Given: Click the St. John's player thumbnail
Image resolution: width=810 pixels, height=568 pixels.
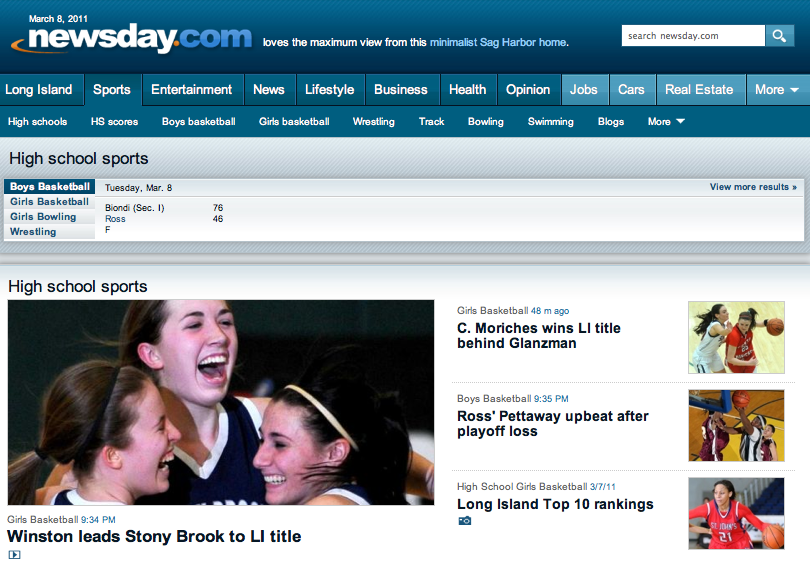Looking at the screenshot, I should pos(736,513).
